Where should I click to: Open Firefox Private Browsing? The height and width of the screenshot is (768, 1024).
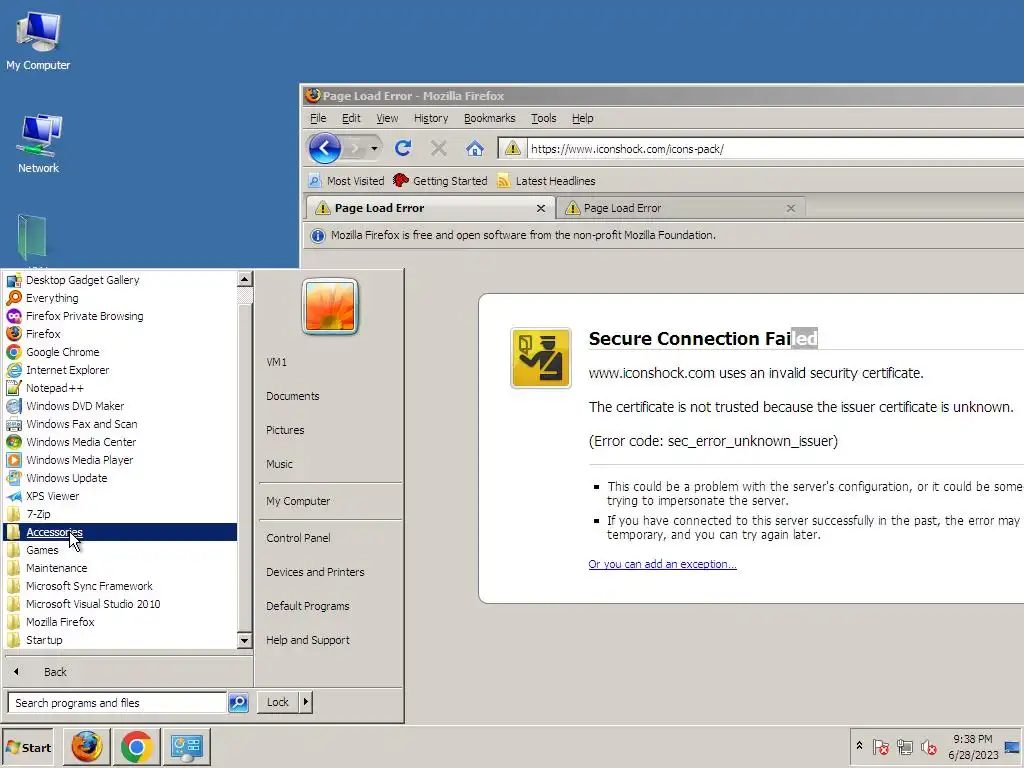point(120,316)
